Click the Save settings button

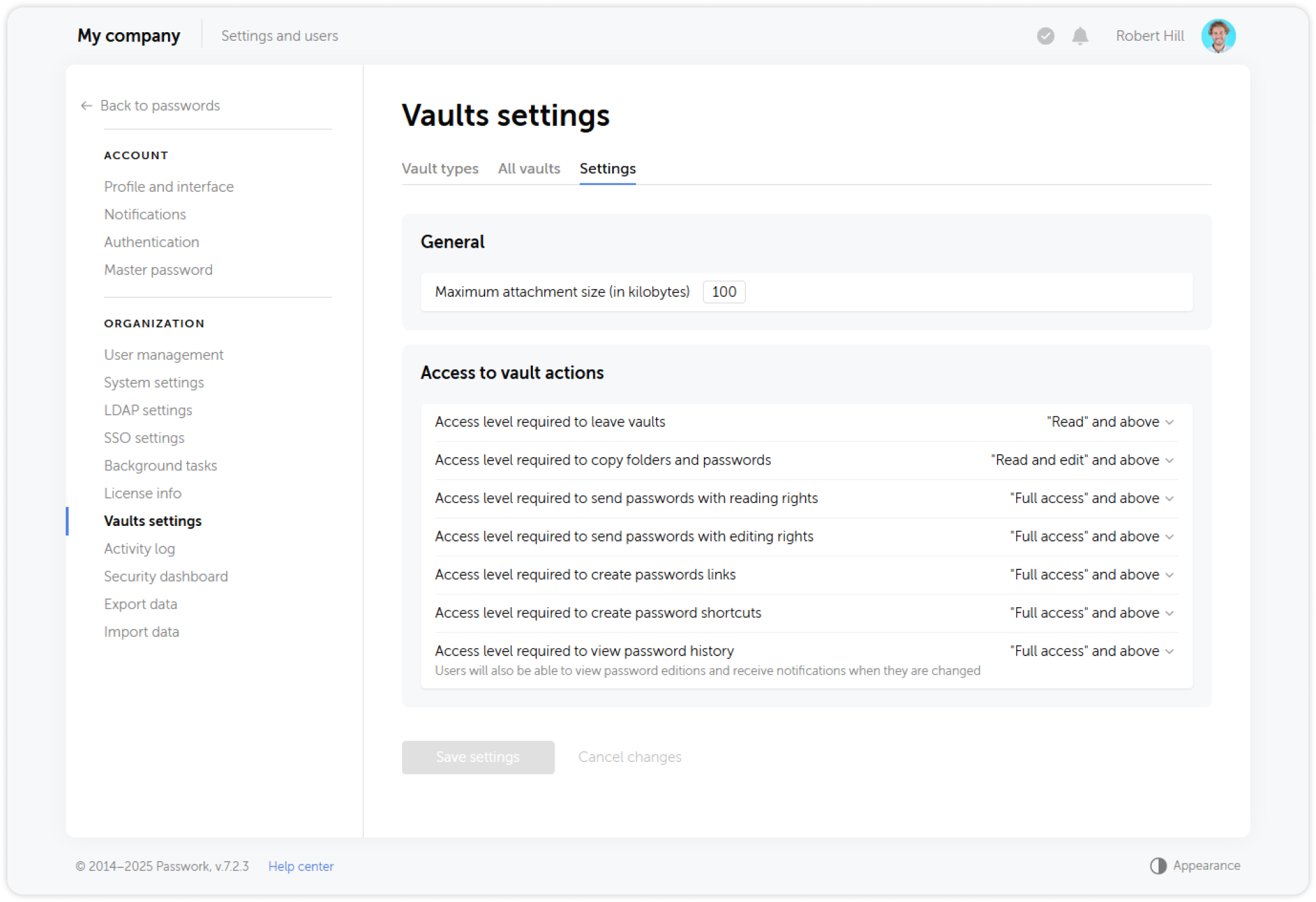[478, 756]
